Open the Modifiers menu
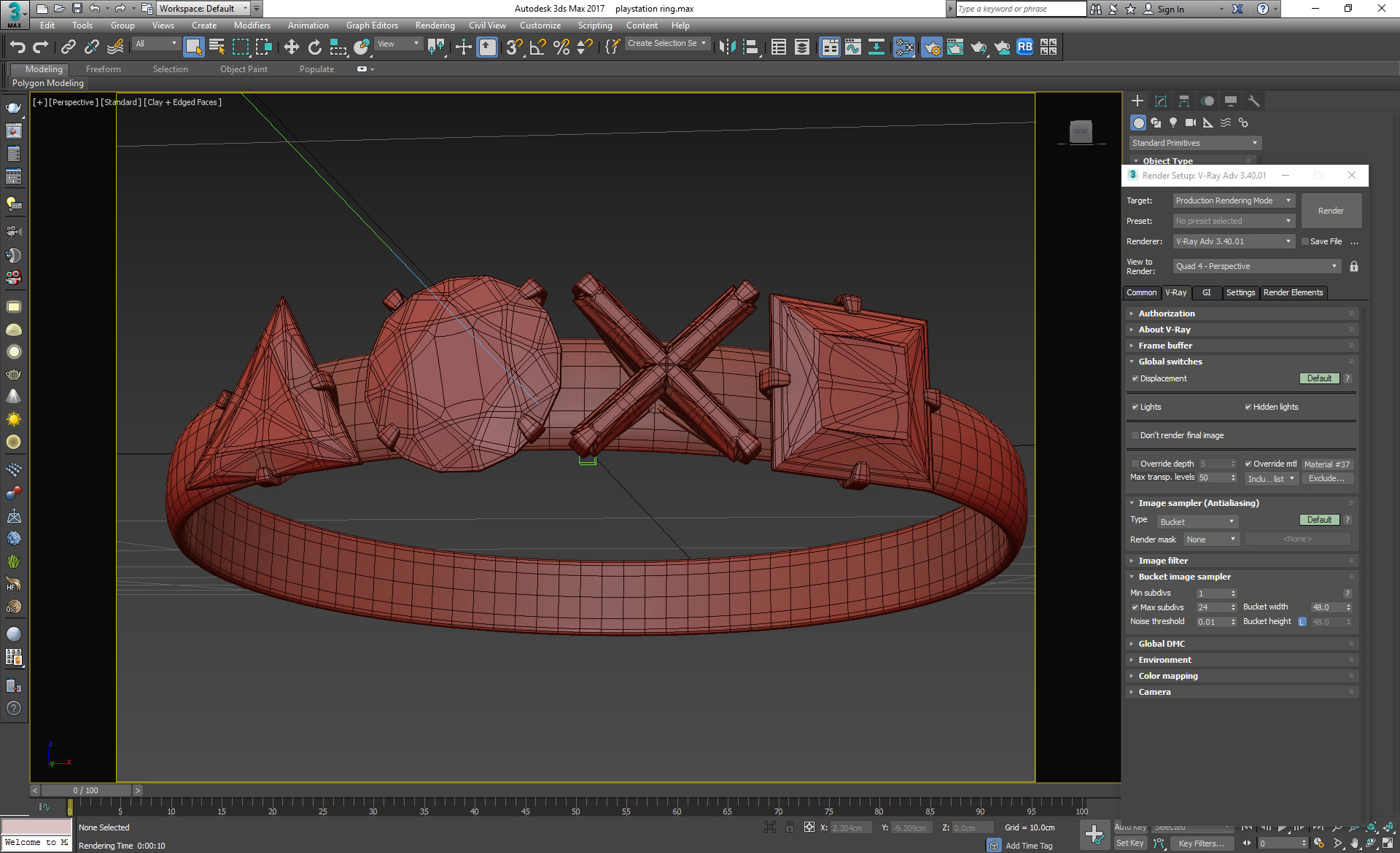1400x853 pixels. (x=252, y=26)
